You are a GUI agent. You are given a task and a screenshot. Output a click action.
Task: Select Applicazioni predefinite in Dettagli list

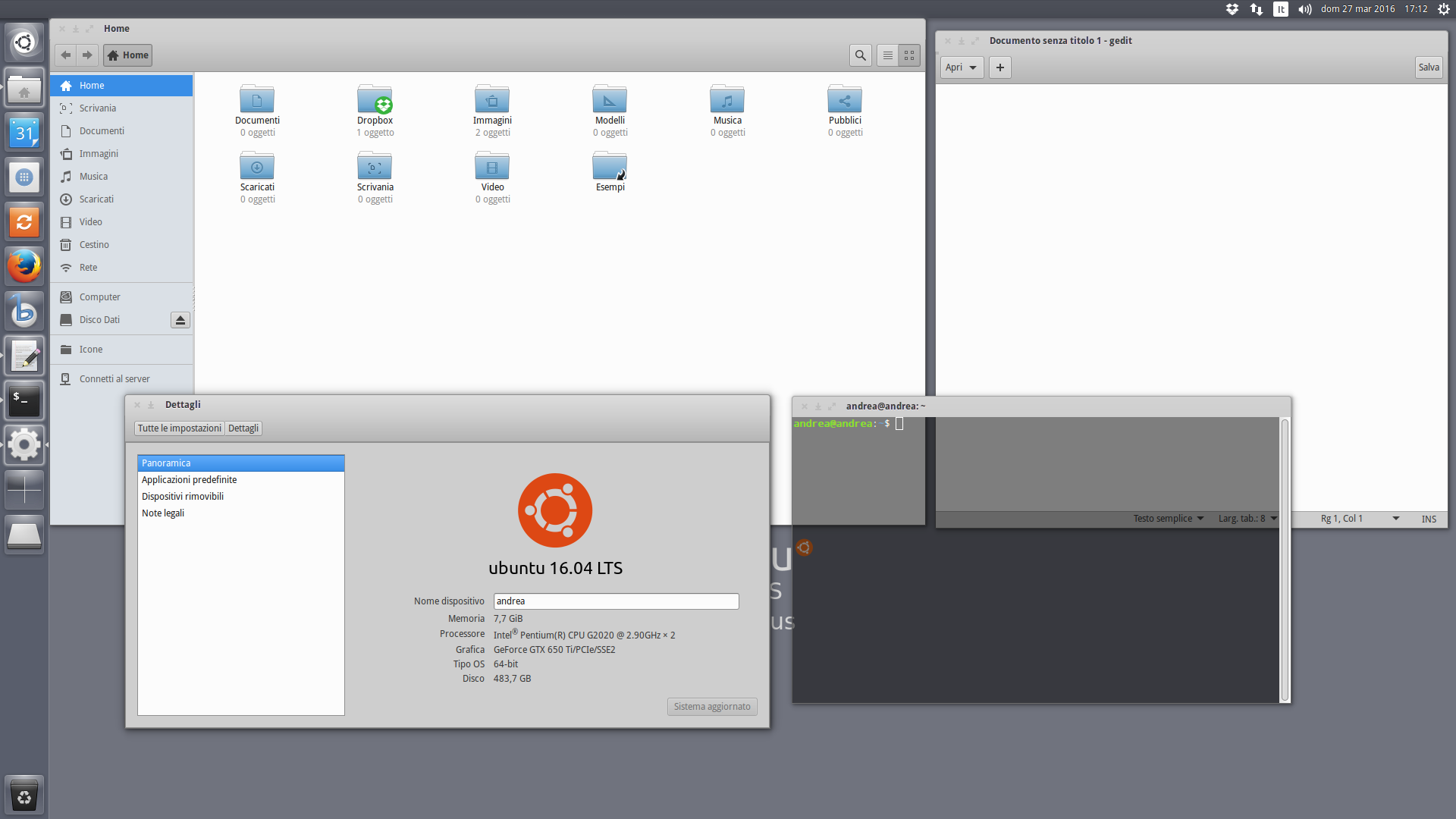point(241,480)
